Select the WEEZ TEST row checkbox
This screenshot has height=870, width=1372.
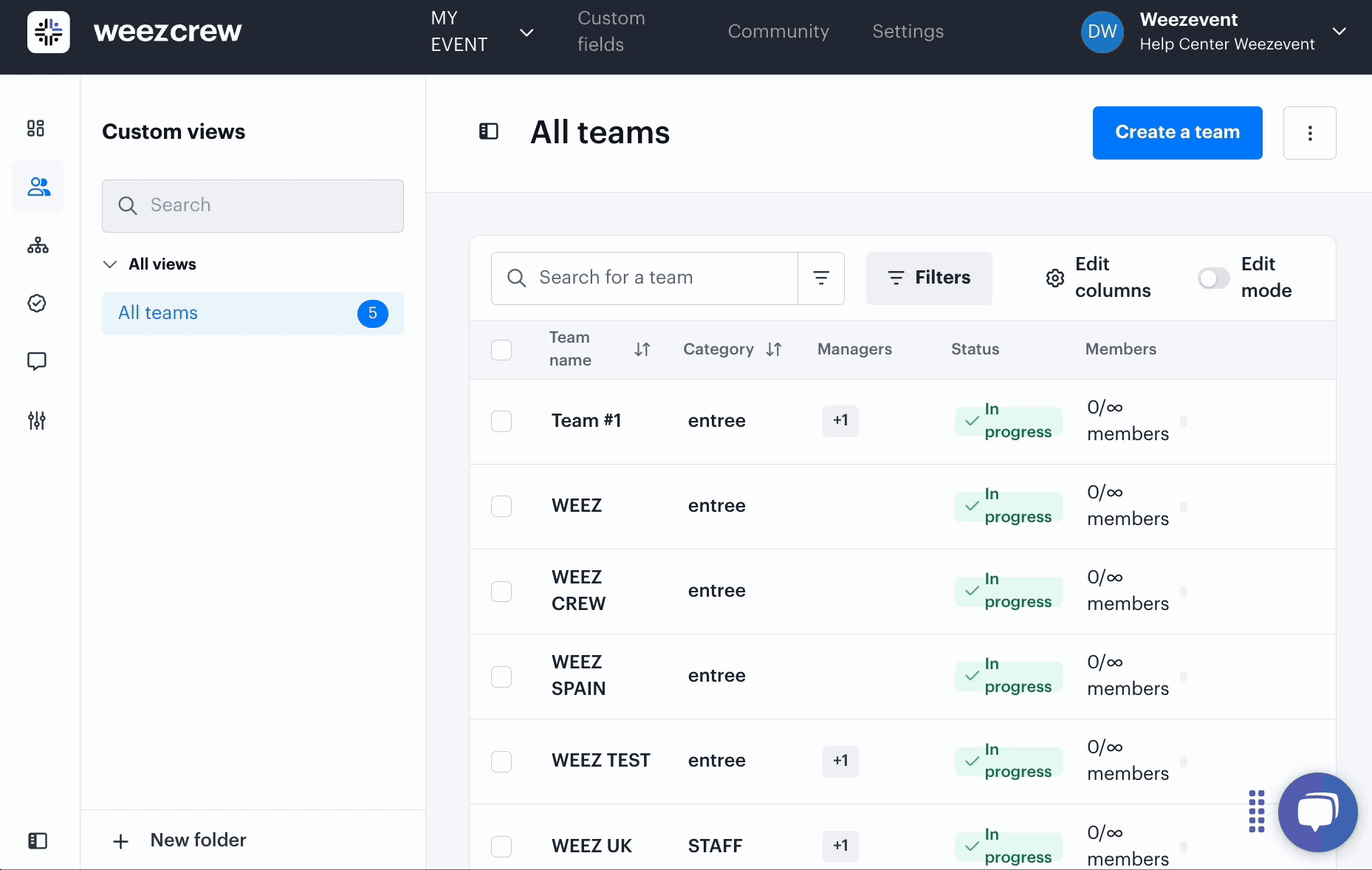click(x=501, y=761)
